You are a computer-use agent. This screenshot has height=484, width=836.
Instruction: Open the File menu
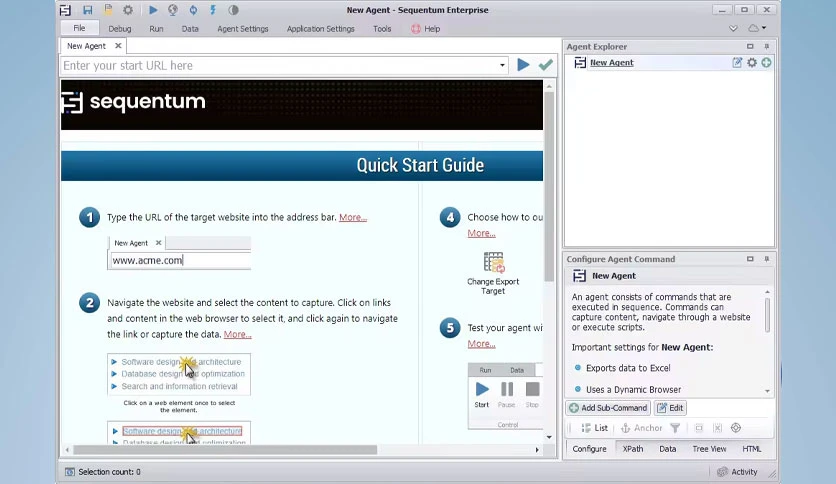pyautogui.click(x=79, y=28)
